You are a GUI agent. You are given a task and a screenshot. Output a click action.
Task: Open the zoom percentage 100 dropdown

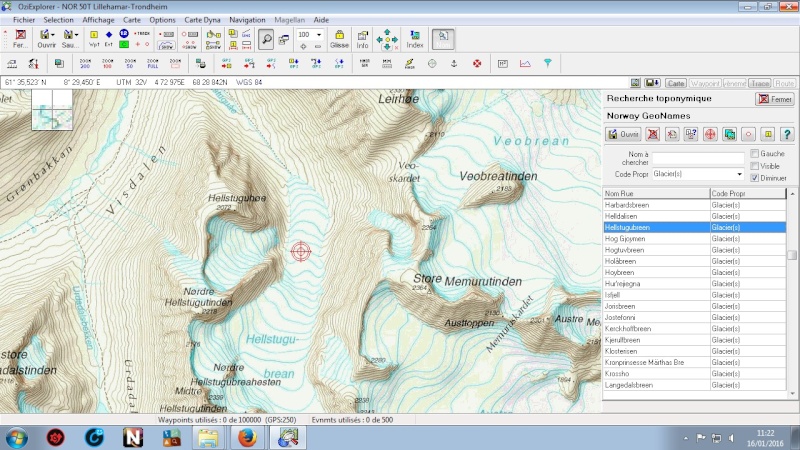point(319,35)
